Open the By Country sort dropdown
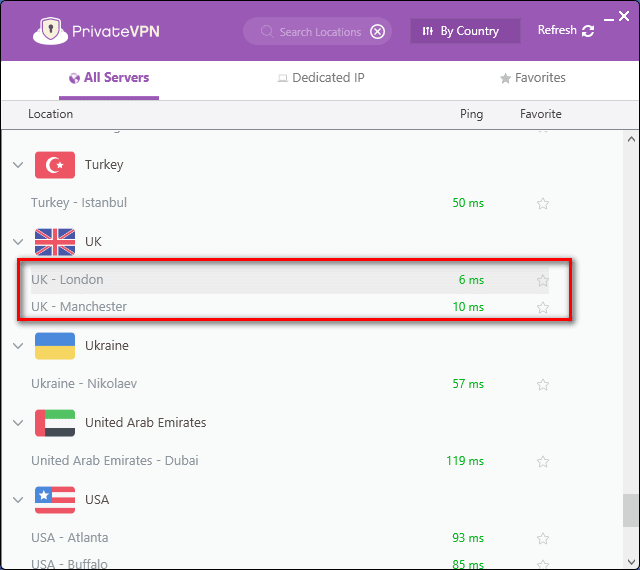 pyautogui.click(x=465, y=31)
